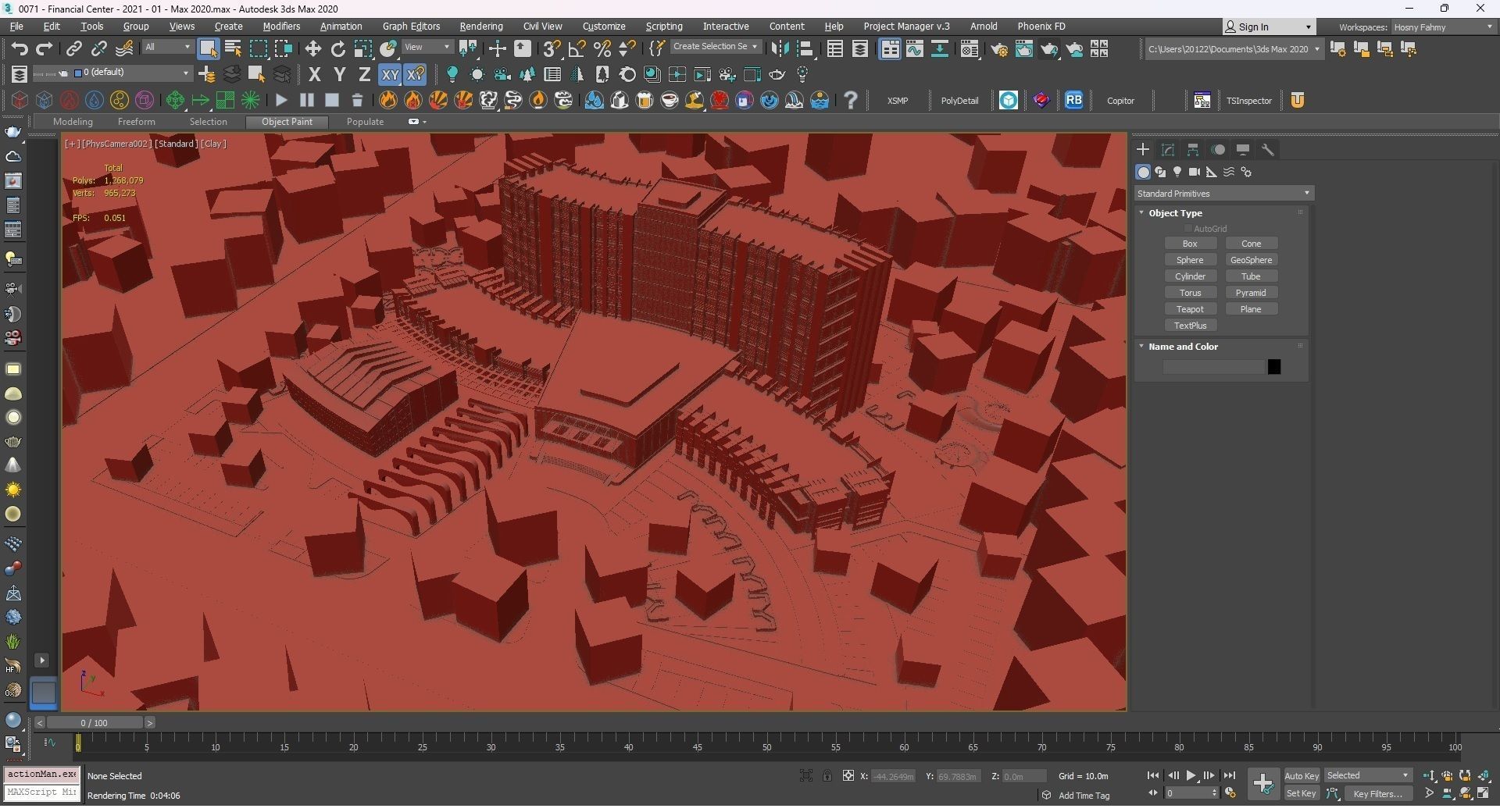
Task: Click the Align tool icon
Action: 805,48
